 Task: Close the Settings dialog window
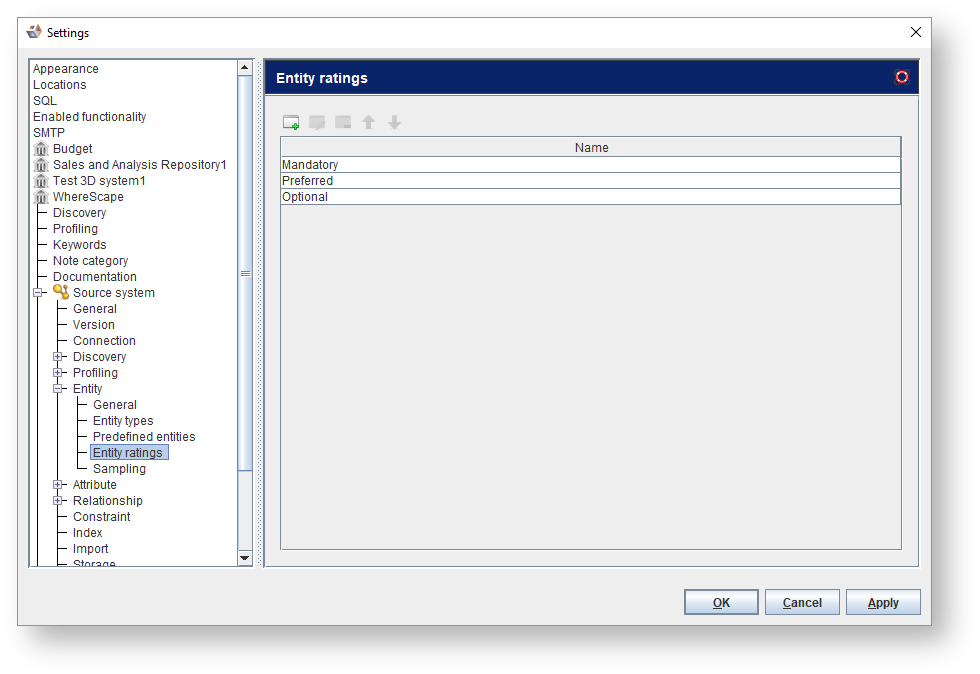coord(916,32)
